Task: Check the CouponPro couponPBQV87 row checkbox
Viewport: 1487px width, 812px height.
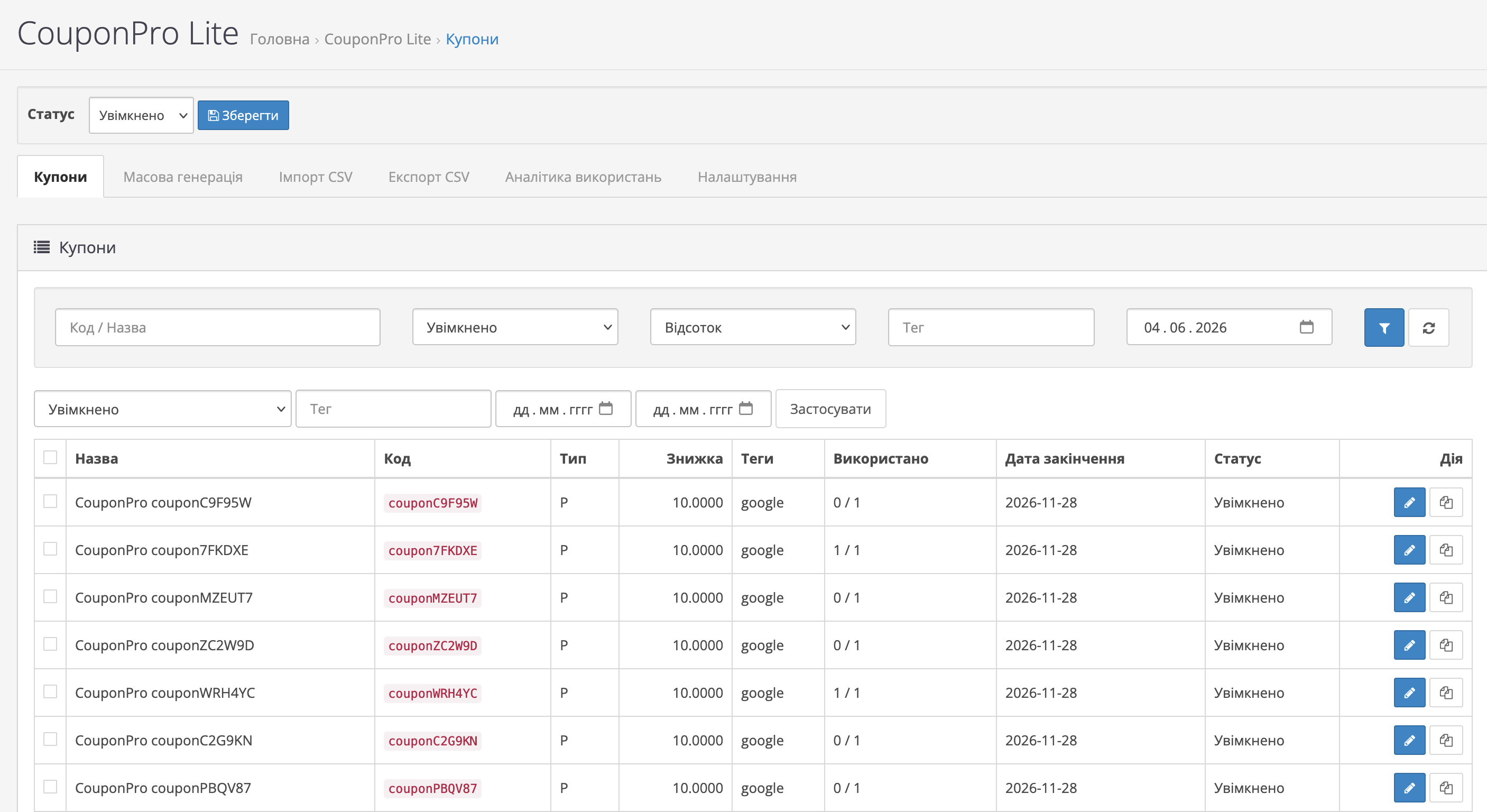Action: (x=50, y=787)
